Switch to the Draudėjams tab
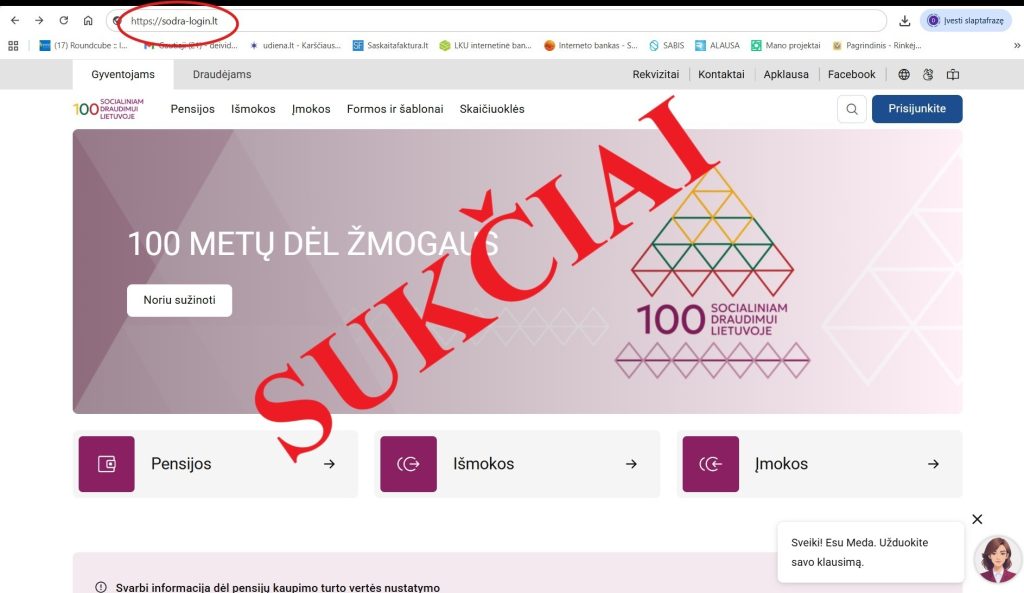 [222, 74]
